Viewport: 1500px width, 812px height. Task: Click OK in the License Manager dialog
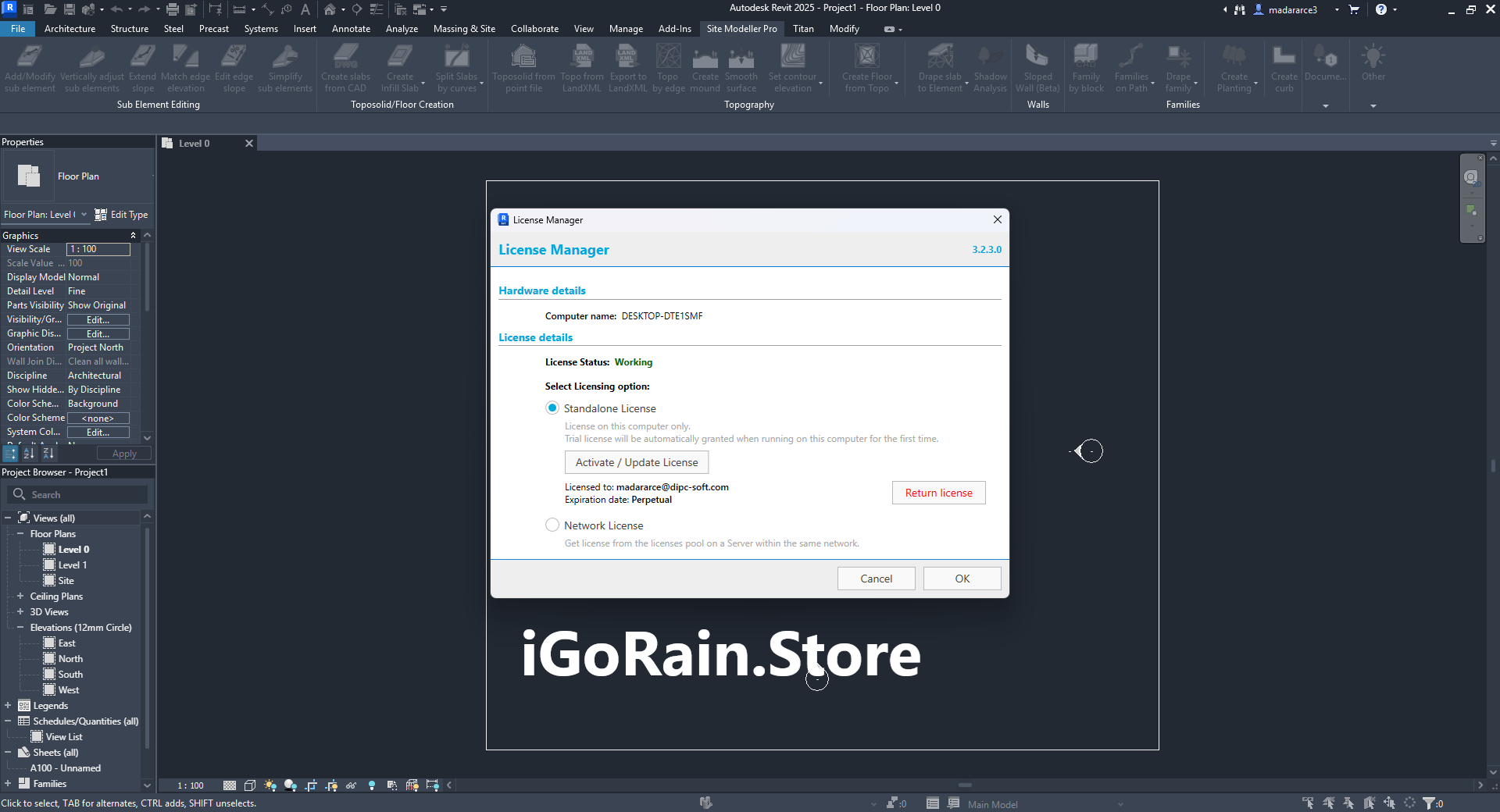[962, 579]
